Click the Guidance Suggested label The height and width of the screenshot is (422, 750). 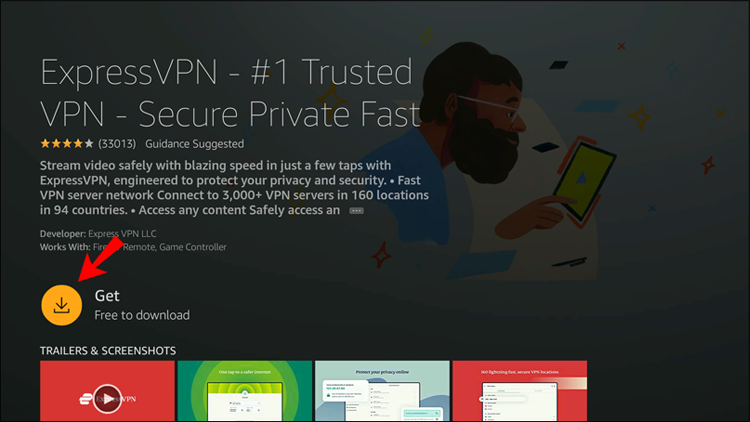(x=194, y=144)
